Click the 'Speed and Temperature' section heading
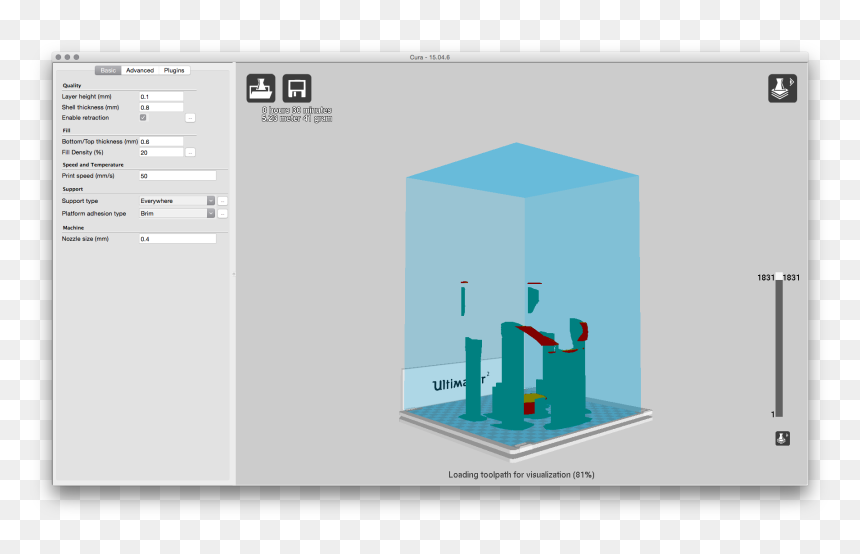 pyautogui.click(x=93, y=165)
